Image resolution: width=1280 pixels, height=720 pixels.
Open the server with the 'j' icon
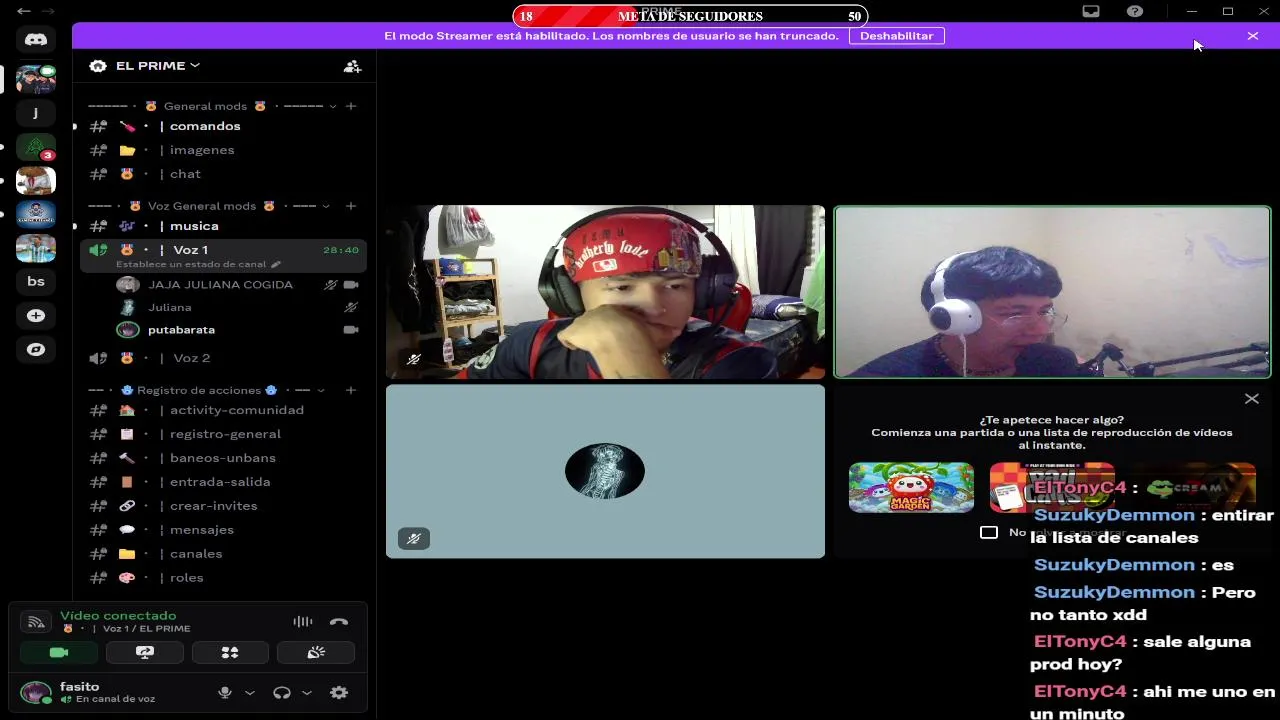tap(36, 113)
